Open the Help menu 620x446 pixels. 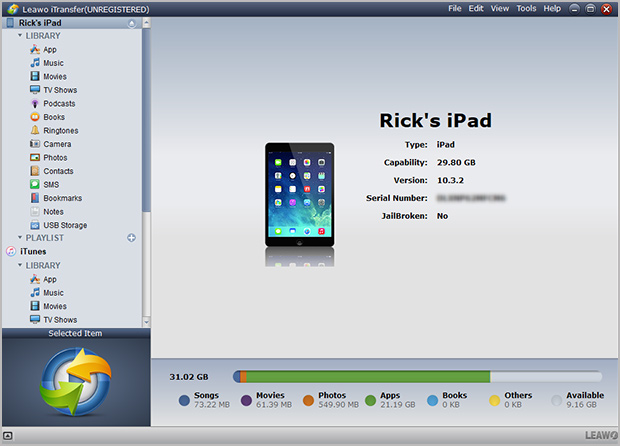[x=552, y=8]
